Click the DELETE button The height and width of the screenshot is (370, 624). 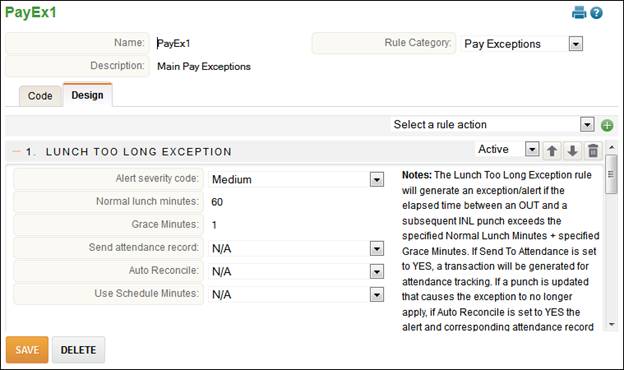point(78,350)
